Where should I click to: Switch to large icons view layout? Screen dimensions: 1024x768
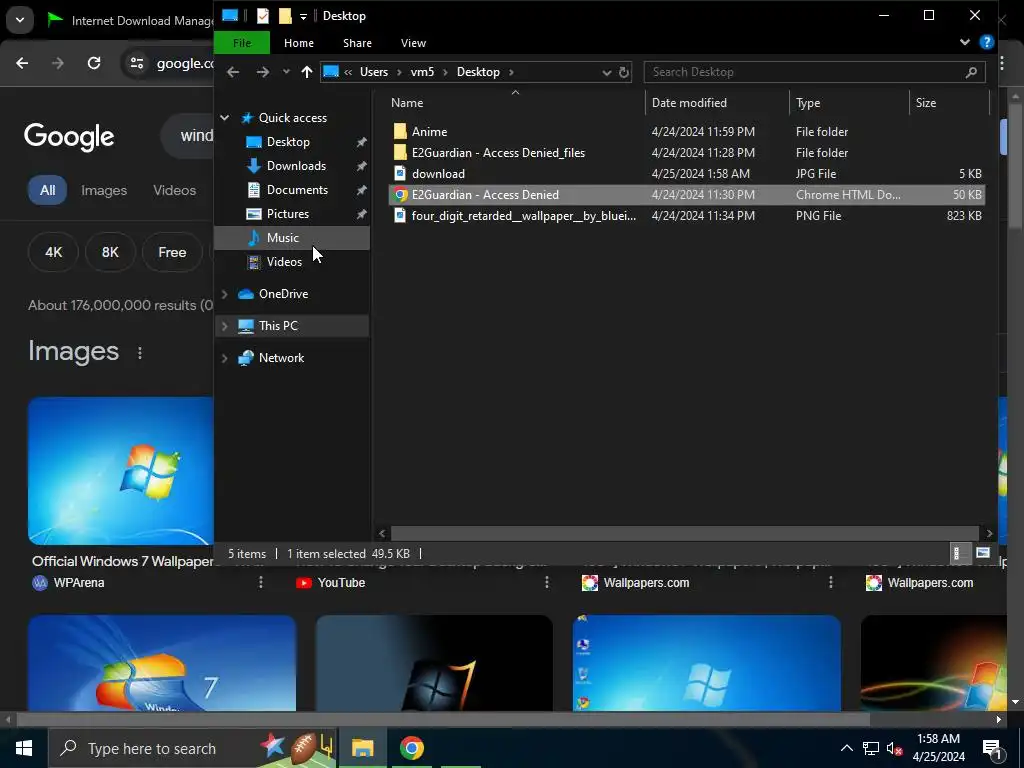[982, 553]
